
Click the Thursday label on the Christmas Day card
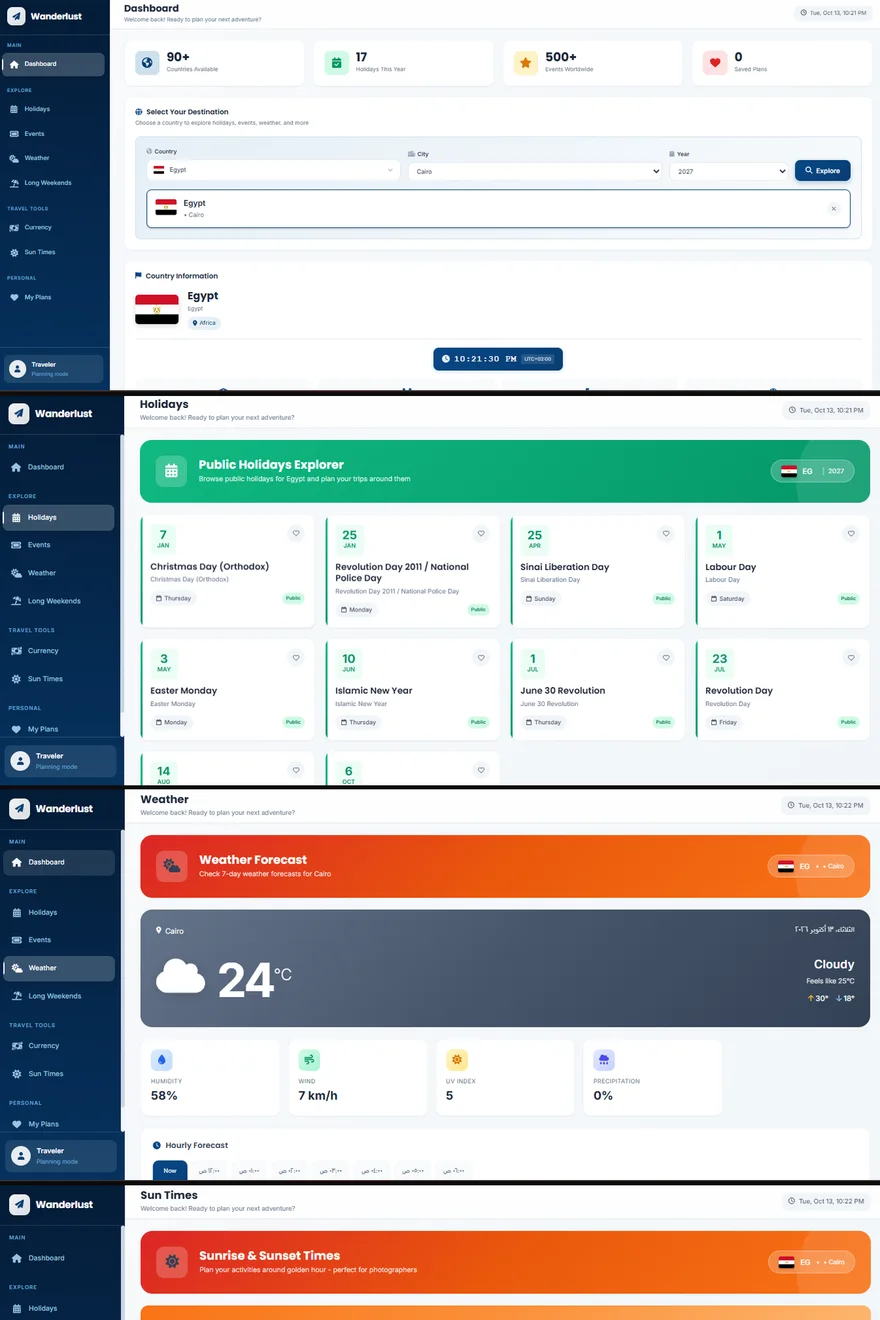click(x=172, y=598)
